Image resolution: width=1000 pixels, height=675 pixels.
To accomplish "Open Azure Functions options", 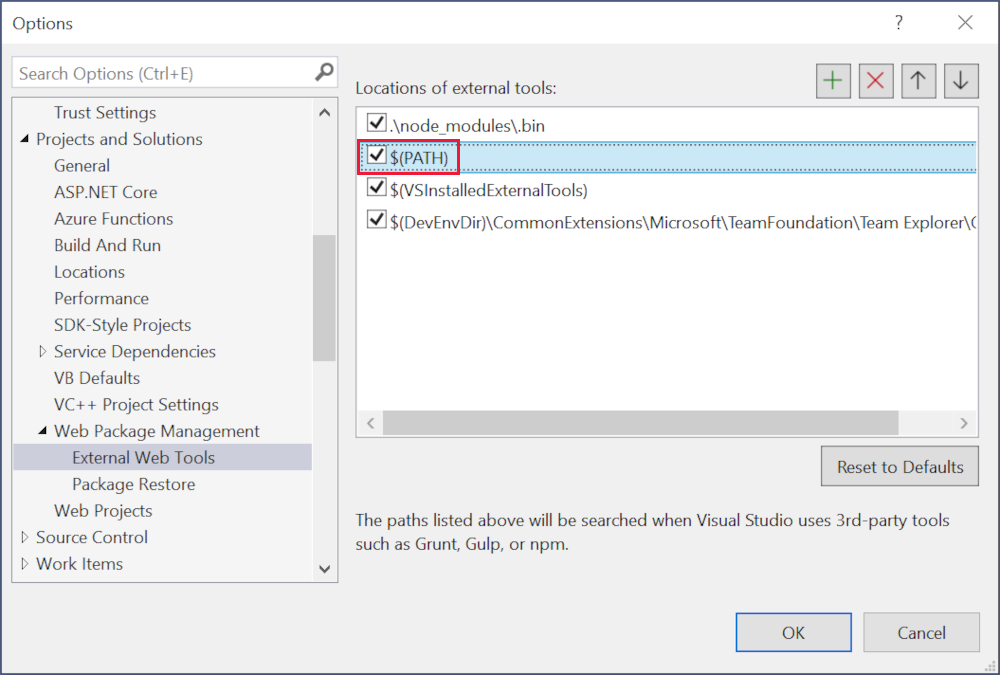I will coord(114,219).
